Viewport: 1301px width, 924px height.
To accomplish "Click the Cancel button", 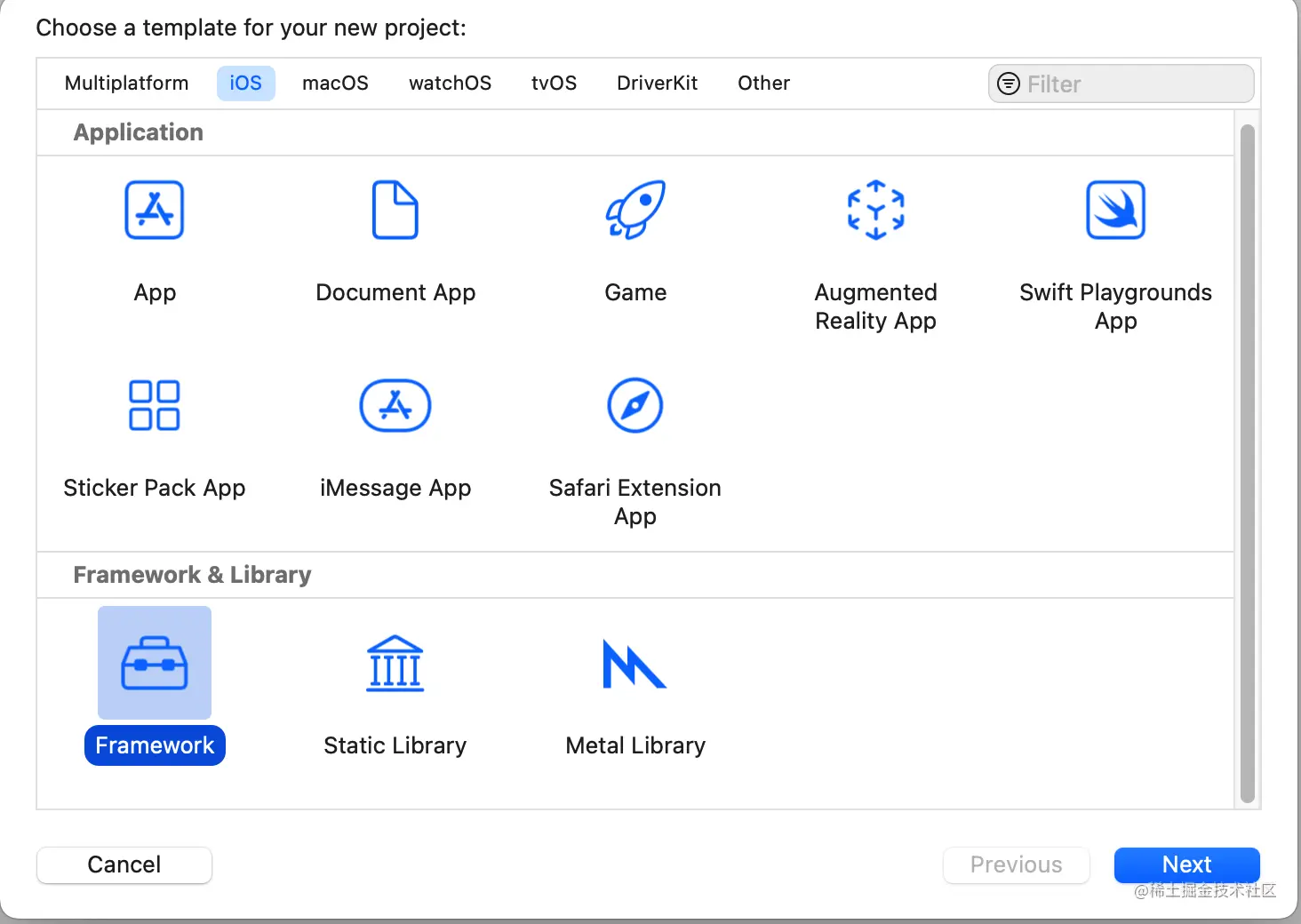I will tap(124, 864).
